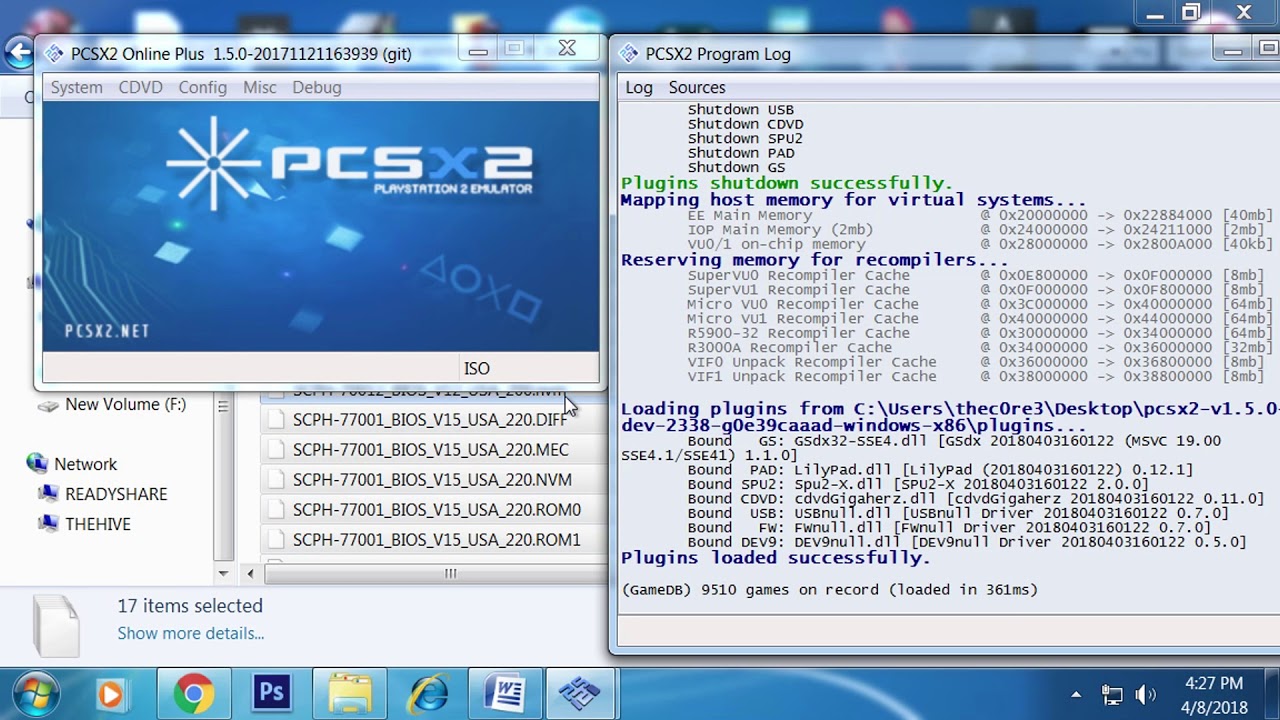
Task: Click the New Volume (F:) drive icon
Action: 47,405
